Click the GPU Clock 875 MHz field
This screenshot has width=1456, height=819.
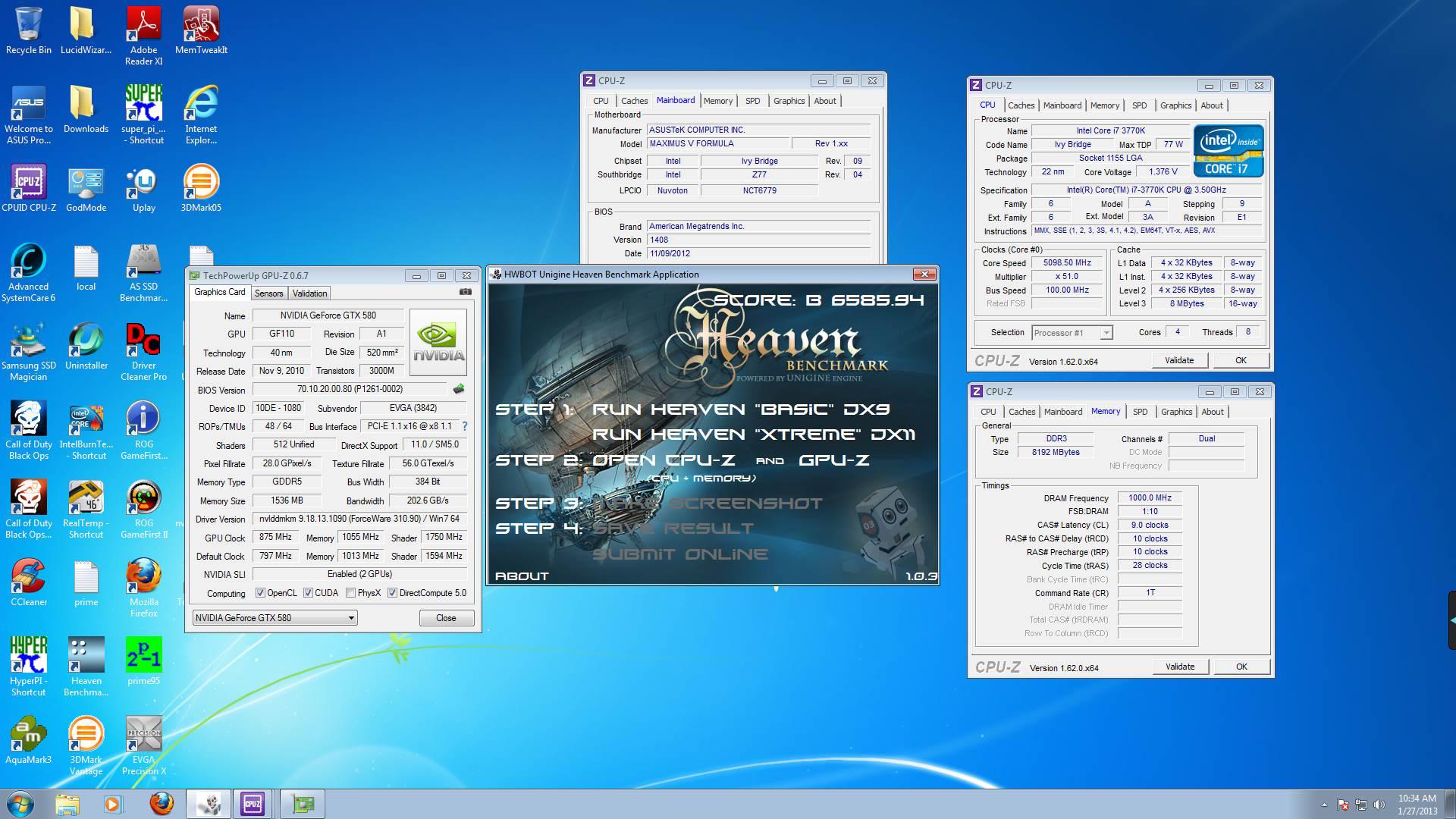275,537
